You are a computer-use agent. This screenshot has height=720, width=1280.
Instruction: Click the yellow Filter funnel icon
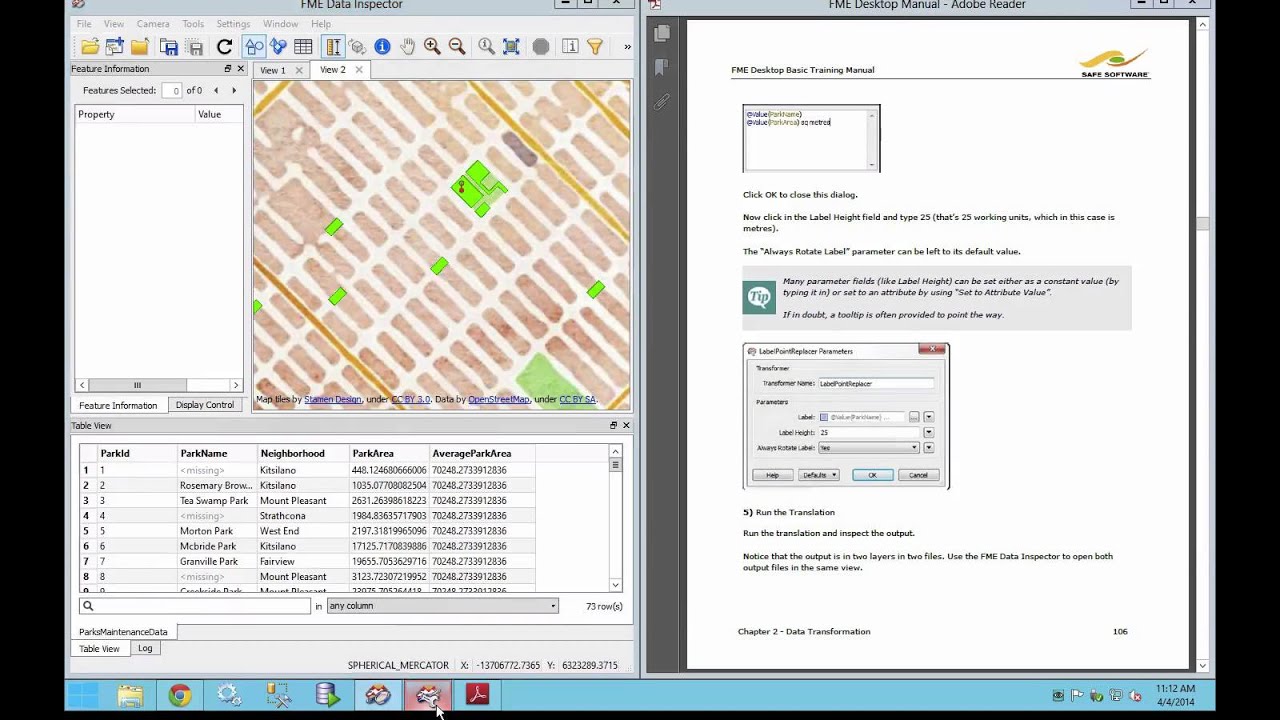pyautogui.click(x=595, y=46)
